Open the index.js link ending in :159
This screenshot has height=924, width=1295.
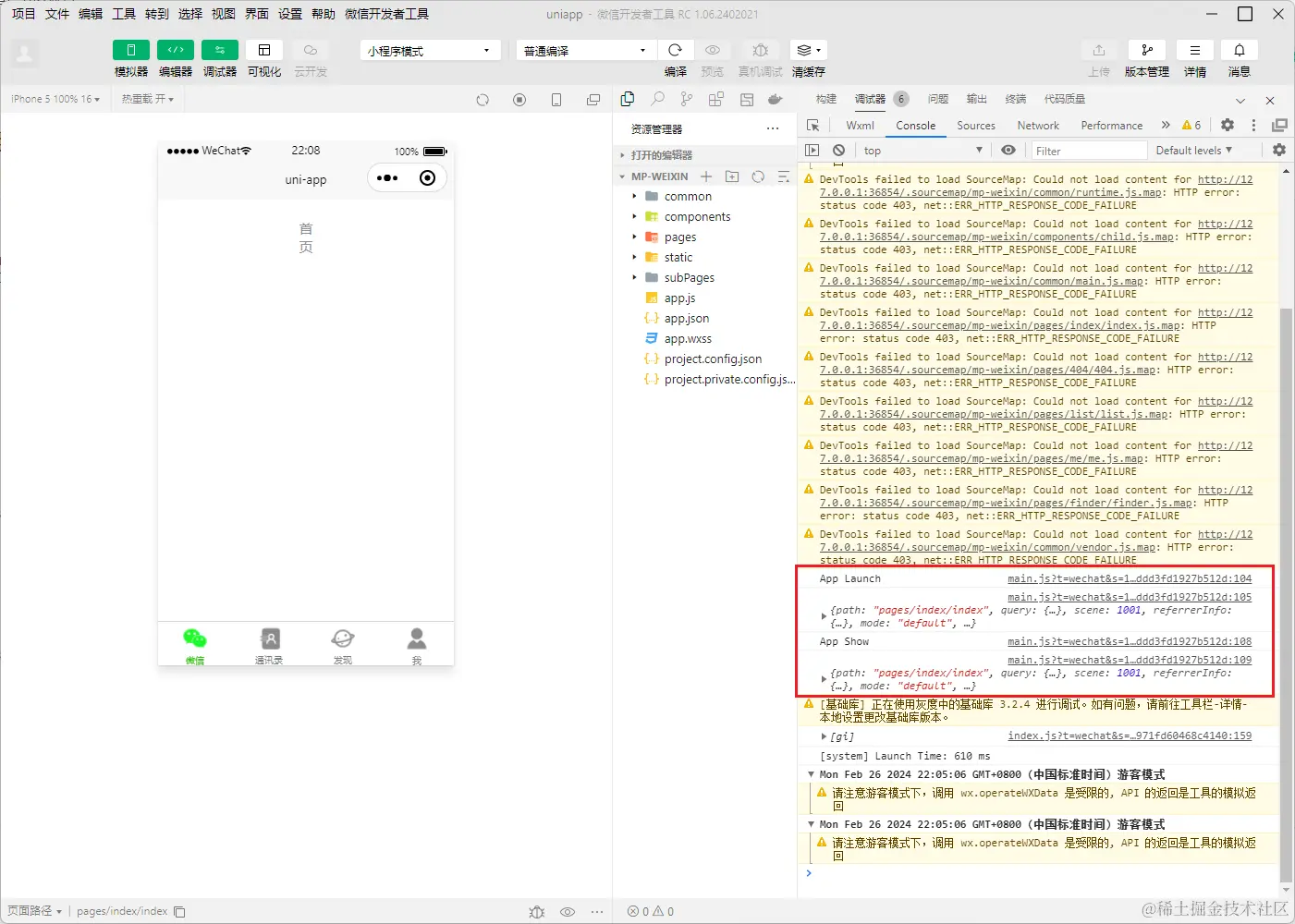pos(1130,736)
